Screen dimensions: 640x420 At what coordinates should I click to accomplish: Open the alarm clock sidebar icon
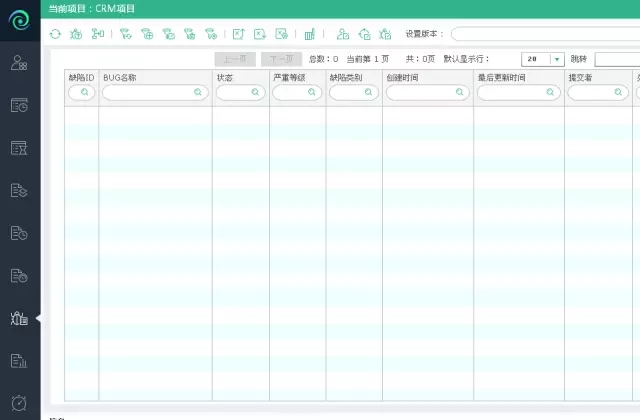(x=19, y=403)
